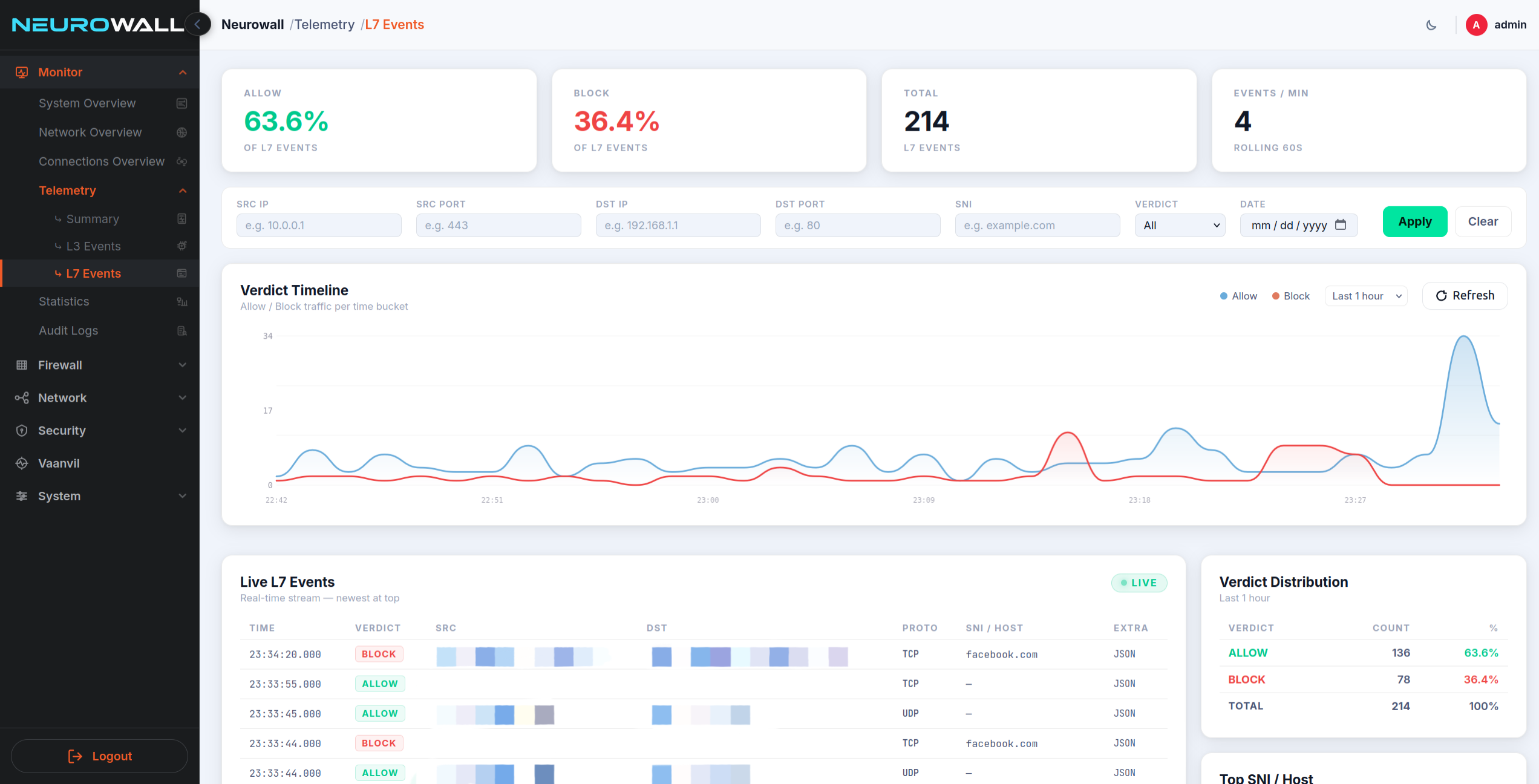Toggle the Allow series in chart legend
1539x784 pixels.
[x=1238, y=296]
